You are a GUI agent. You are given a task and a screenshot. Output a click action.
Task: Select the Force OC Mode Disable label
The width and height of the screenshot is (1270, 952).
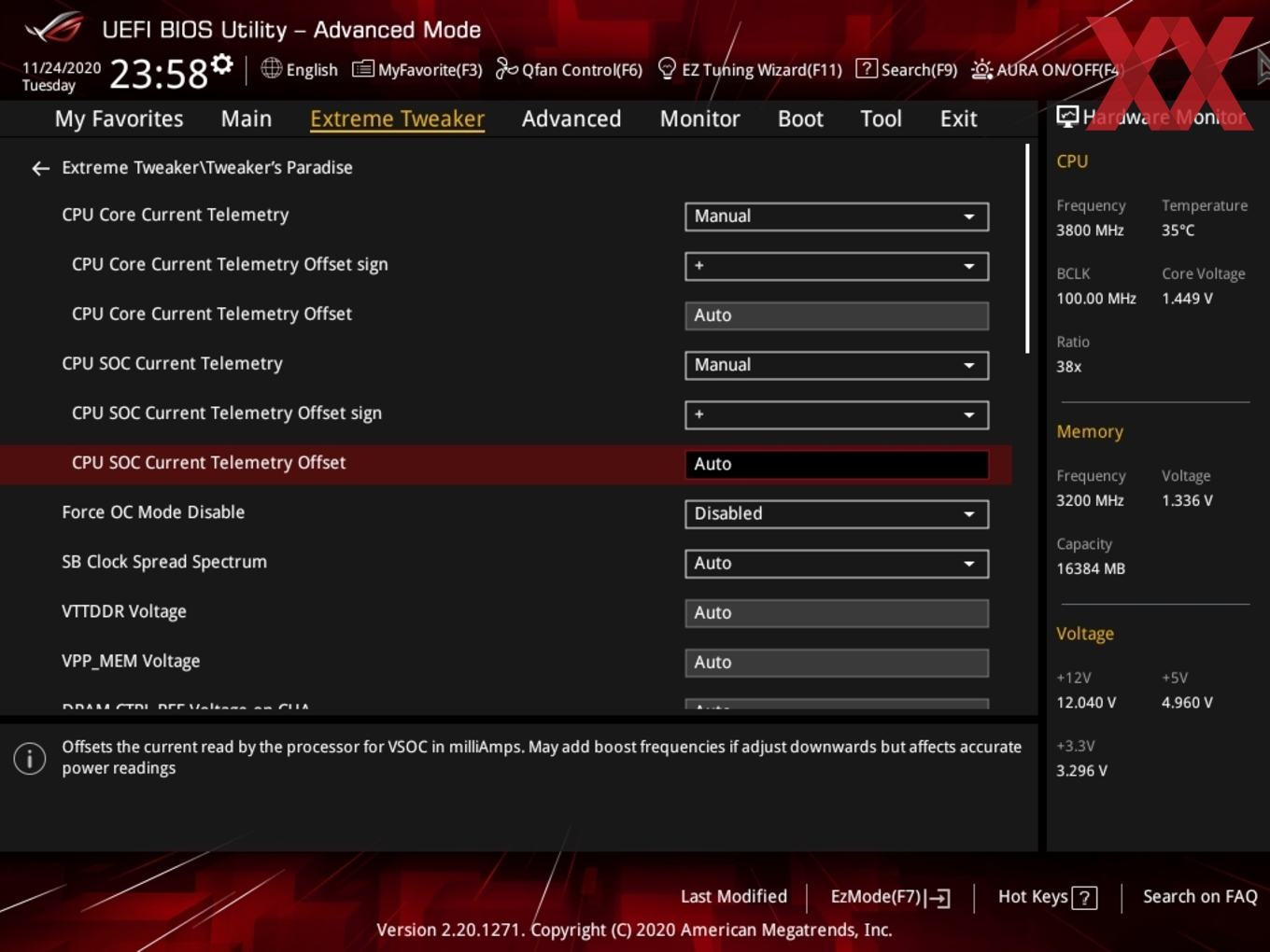point(153,512)
